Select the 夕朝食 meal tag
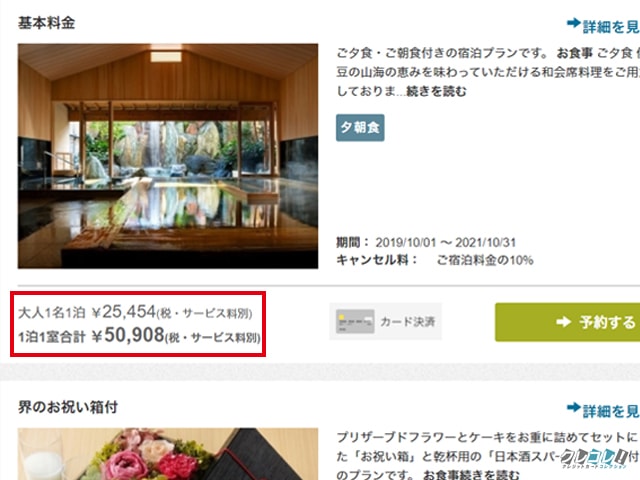The height and width of the screenshot is (480, 640). [x=360, y=128]
